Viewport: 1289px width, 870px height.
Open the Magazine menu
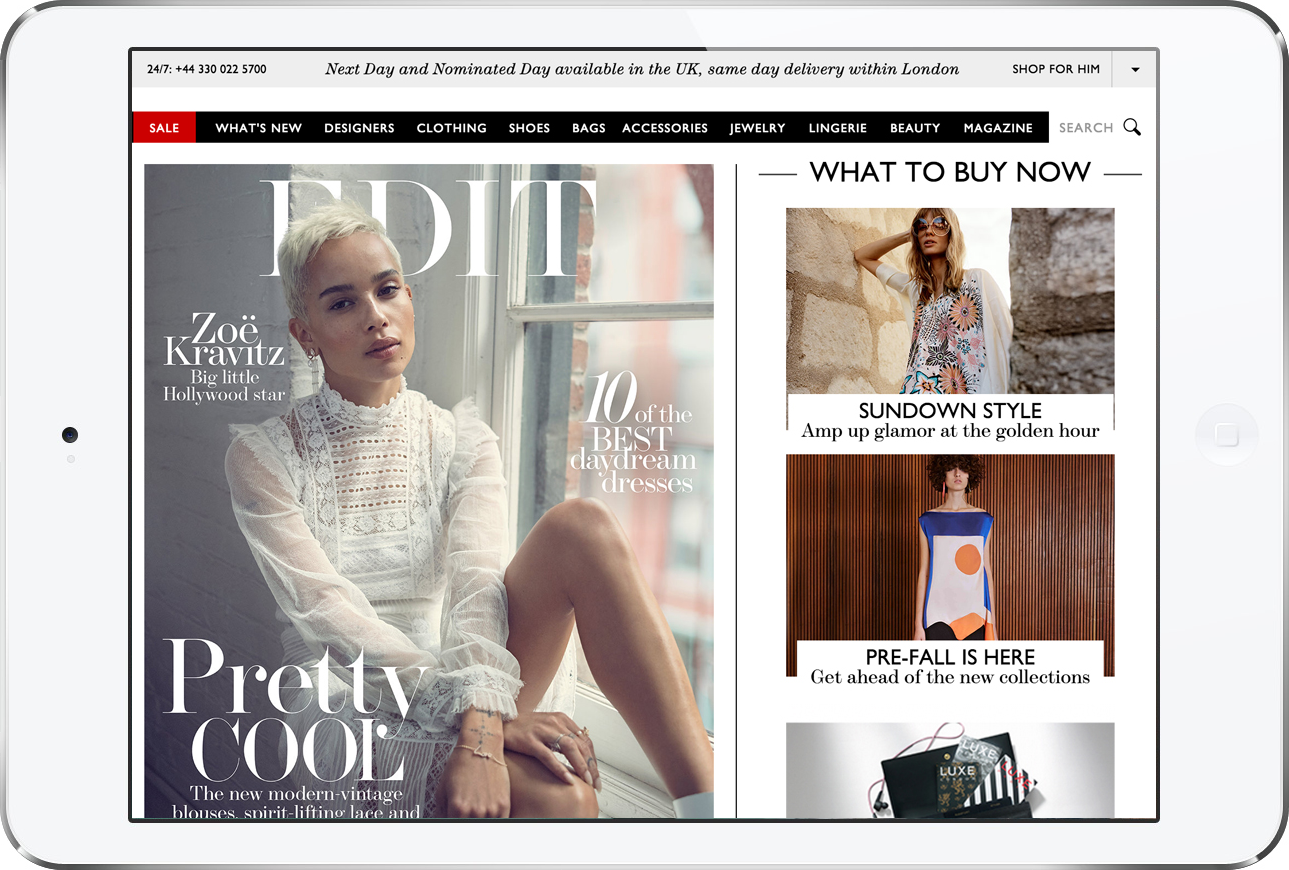(x=998, y=128)
